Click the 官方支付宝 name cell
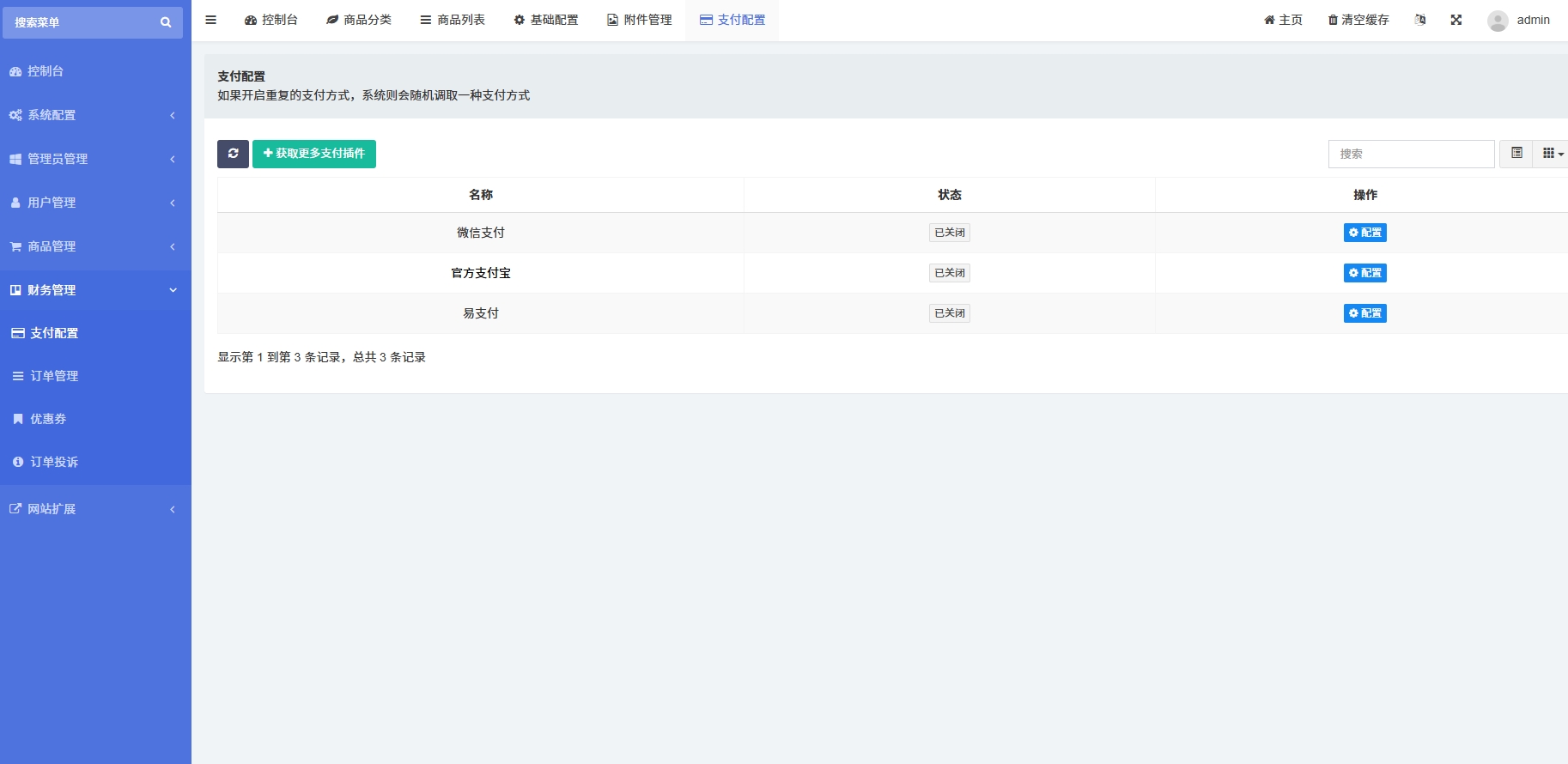This screenshot has width=1568, height=764. tap(481, 273)
